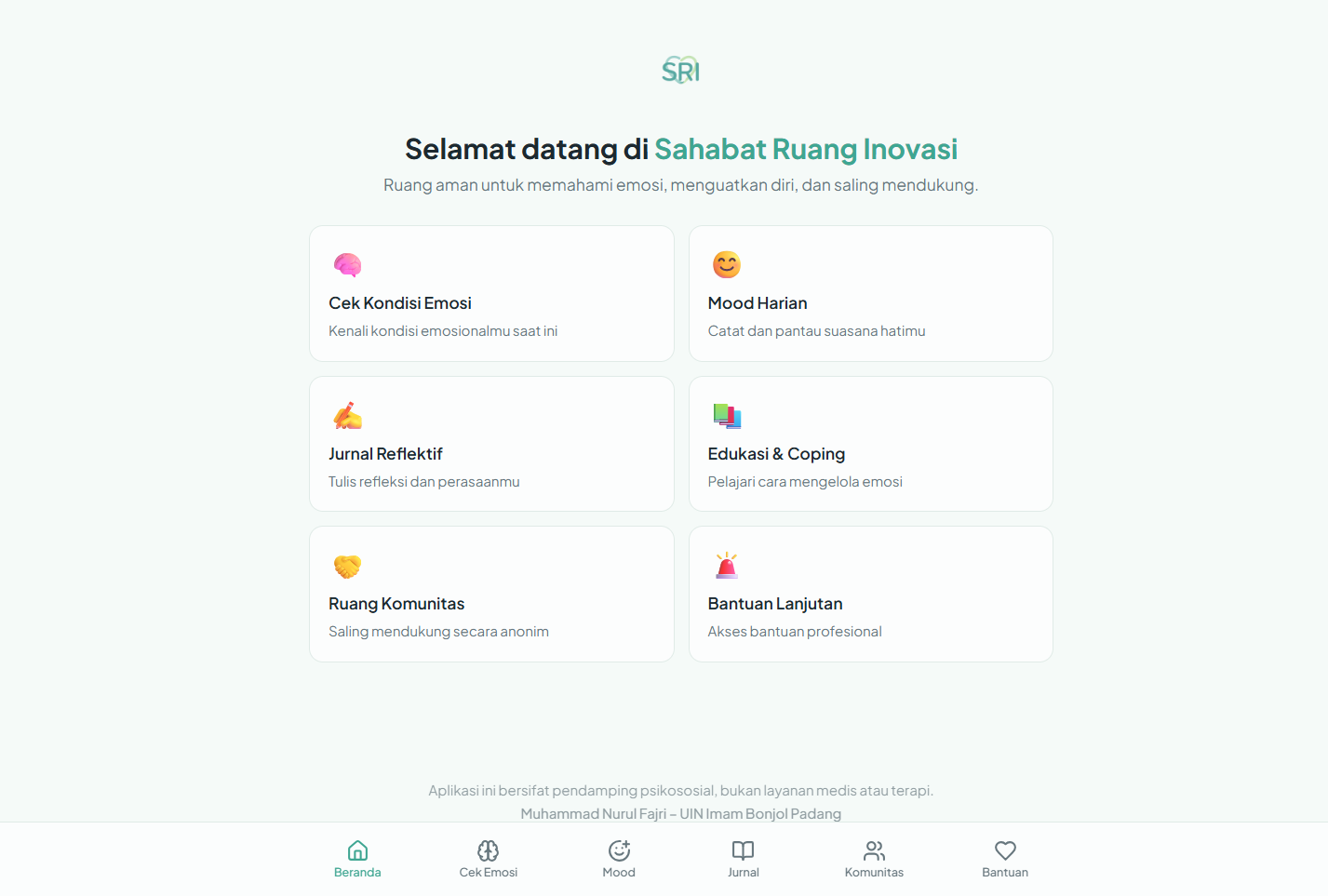Click the writing hand emoji on Jurnal Reflektif

tap(347, 416)
